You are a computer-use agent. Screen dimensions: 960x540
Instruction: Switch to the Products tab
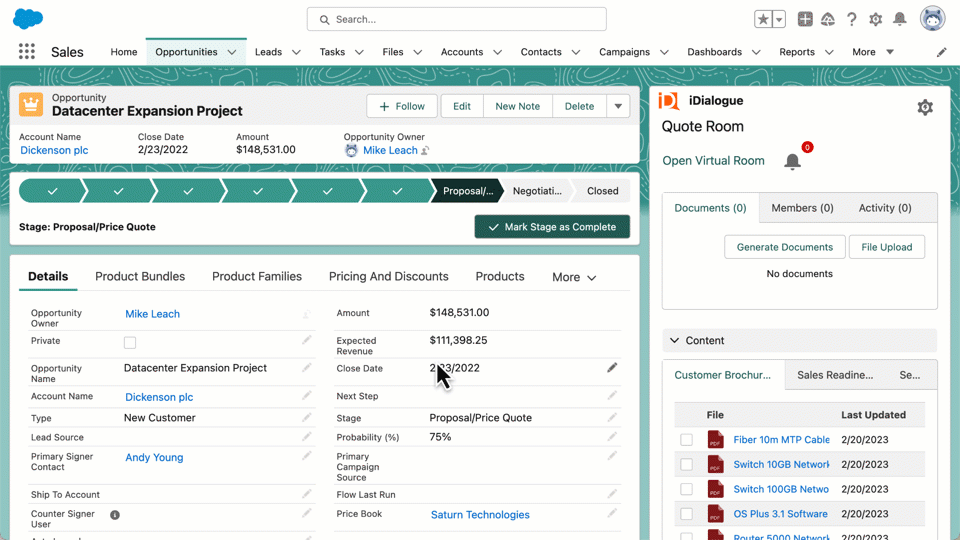[500, 276]
